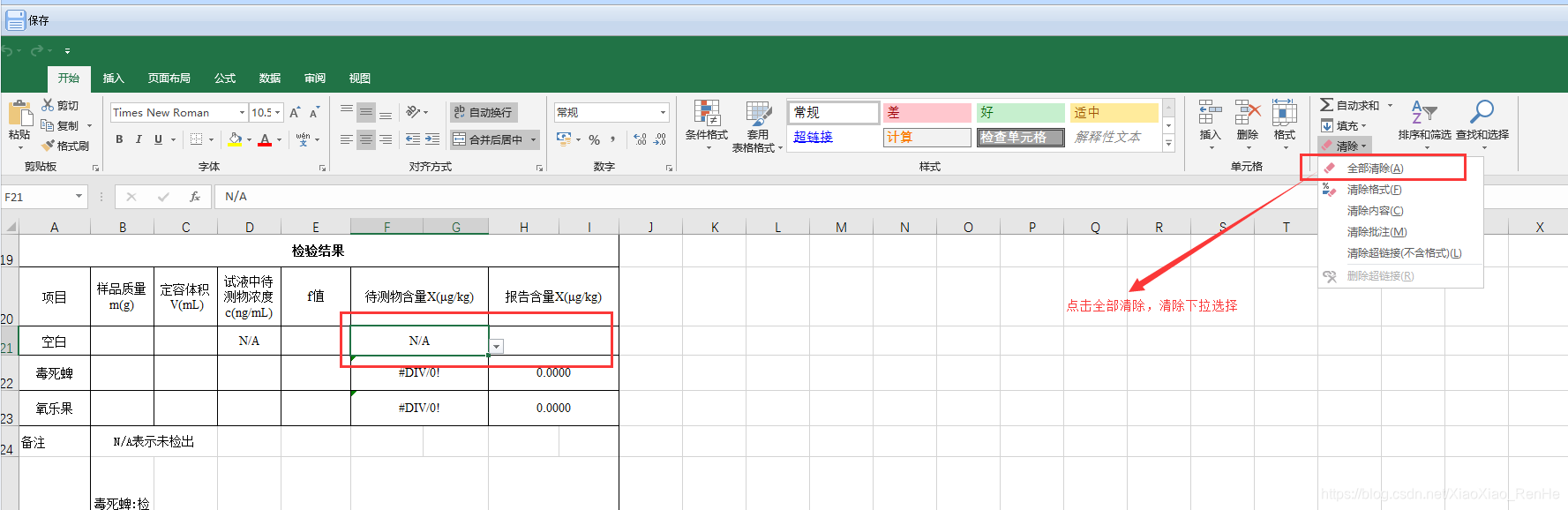This screenshot has height=510, width=1568.
Task: Increase font size with larger A icon
Action: pos(295,113)
